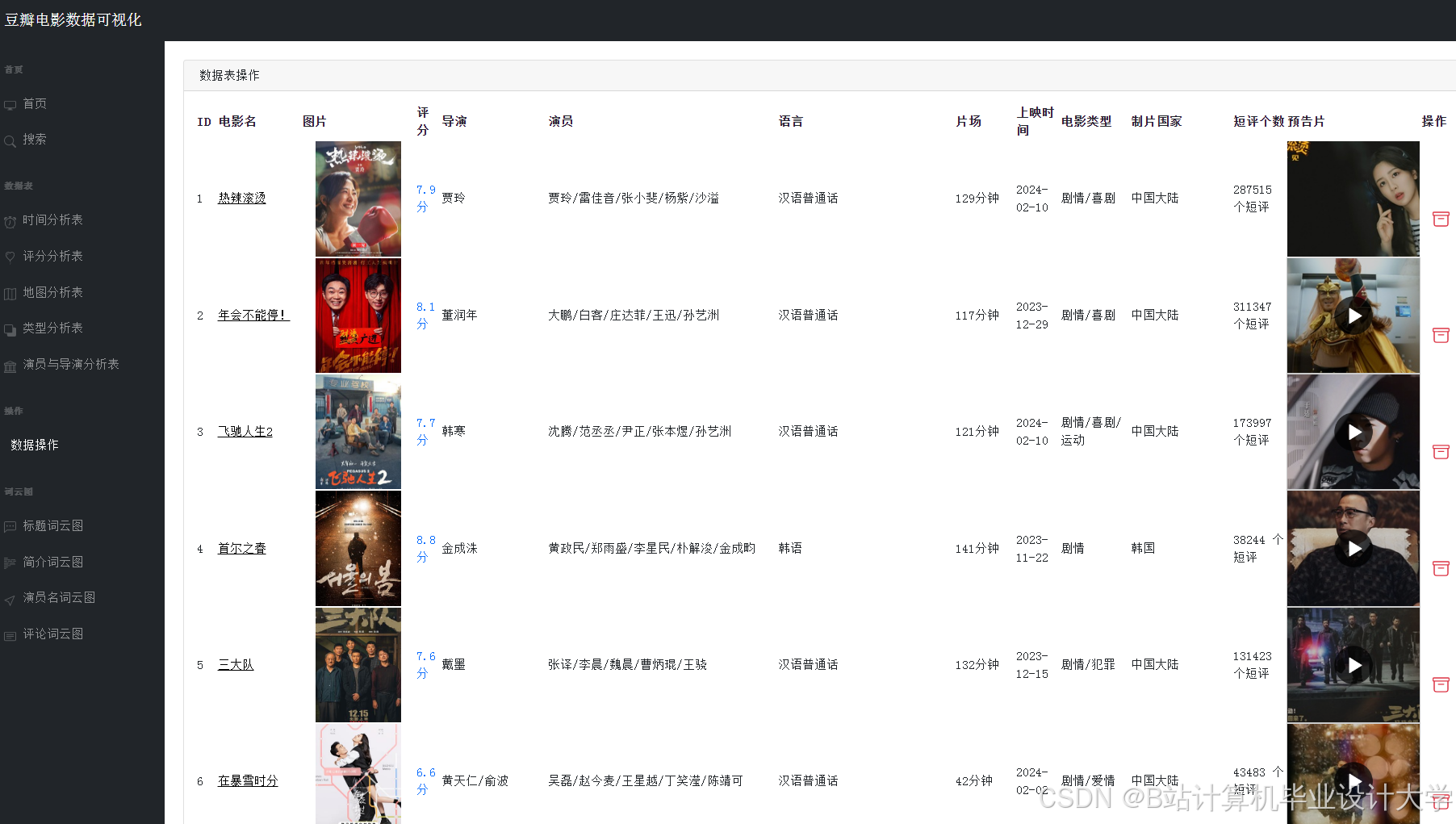This screenshot has height=824, width=1456.
Task: Play the trailer for 首尔之春
Action: [x=1353, y=549]
